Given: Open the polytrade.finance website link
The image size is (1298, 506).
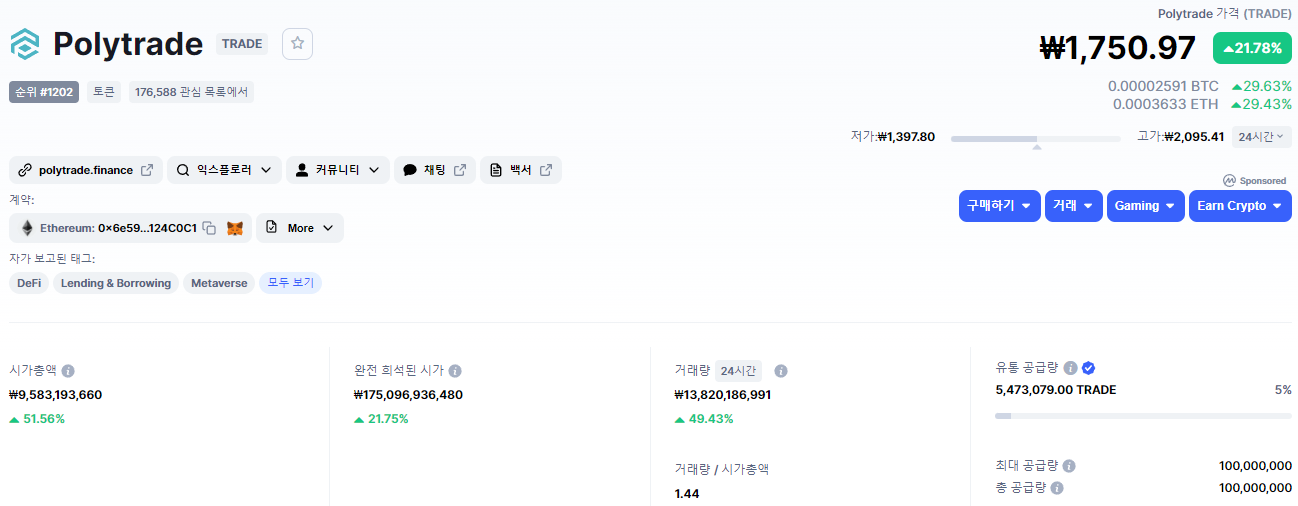Looking at the screenshot, I should point(85,170).
